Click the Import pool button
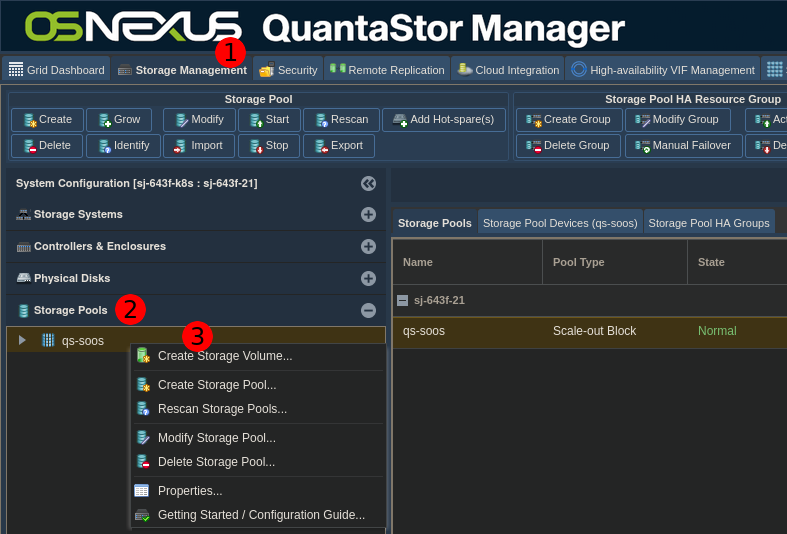 [198, 146]
